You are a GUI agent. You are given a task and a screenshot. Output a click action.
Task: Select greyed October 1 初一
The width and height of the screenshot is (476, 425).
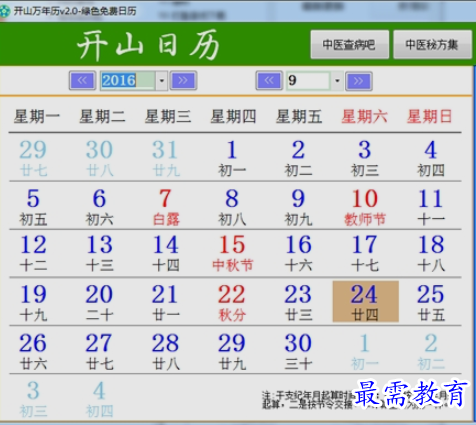pos(365,351)
